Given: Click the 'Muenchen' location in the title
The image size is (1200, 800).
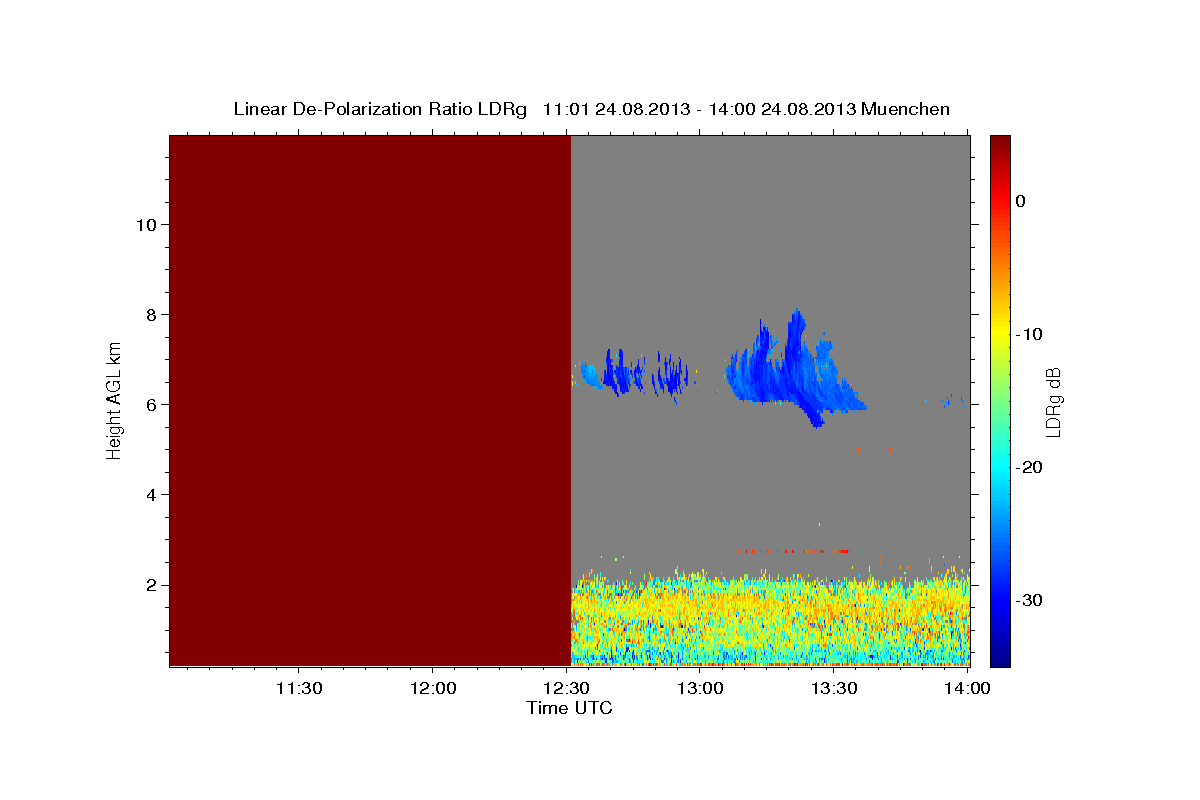Looking at the screenshot, I should click(907, 109).
